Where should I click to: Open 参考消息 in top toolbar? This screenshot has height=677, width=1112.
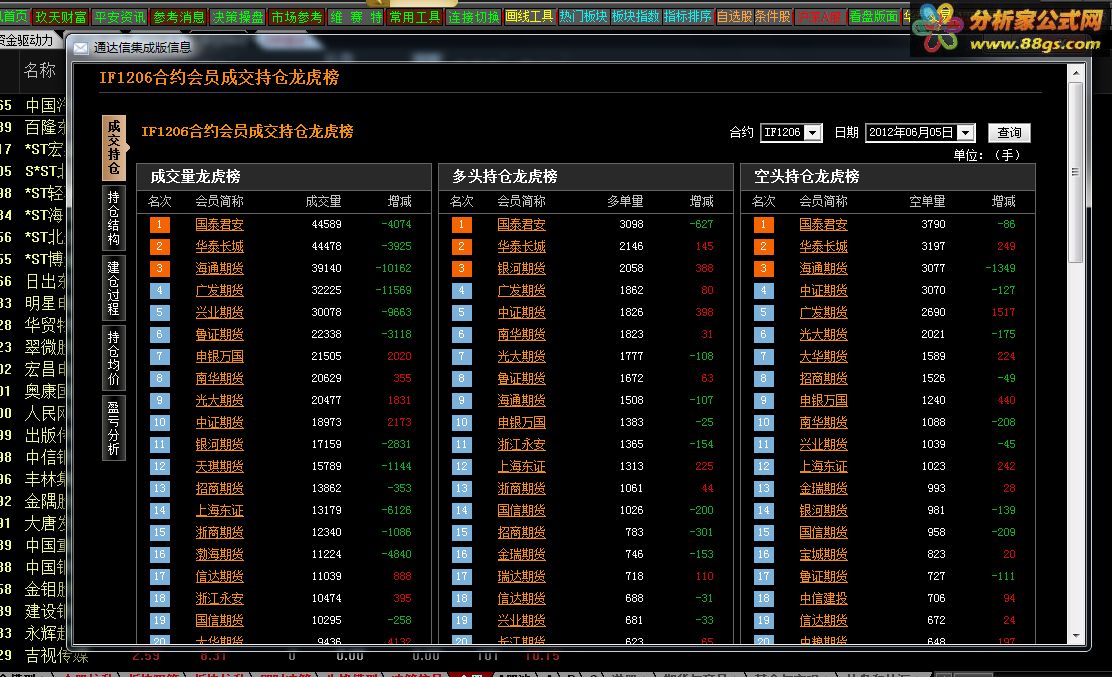coord(179,16)
